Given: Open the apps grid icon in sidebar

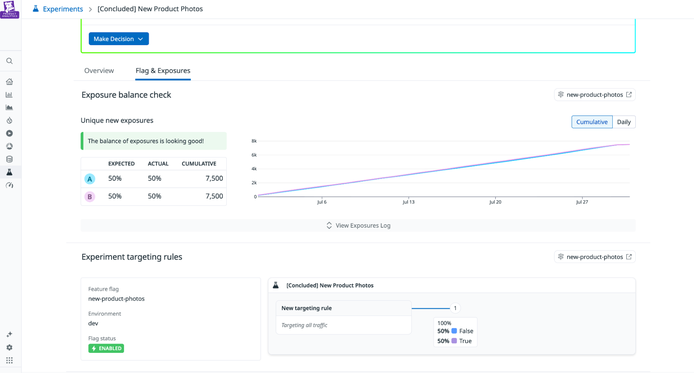Looking at the screenshot, I should (x=9, y=360).
